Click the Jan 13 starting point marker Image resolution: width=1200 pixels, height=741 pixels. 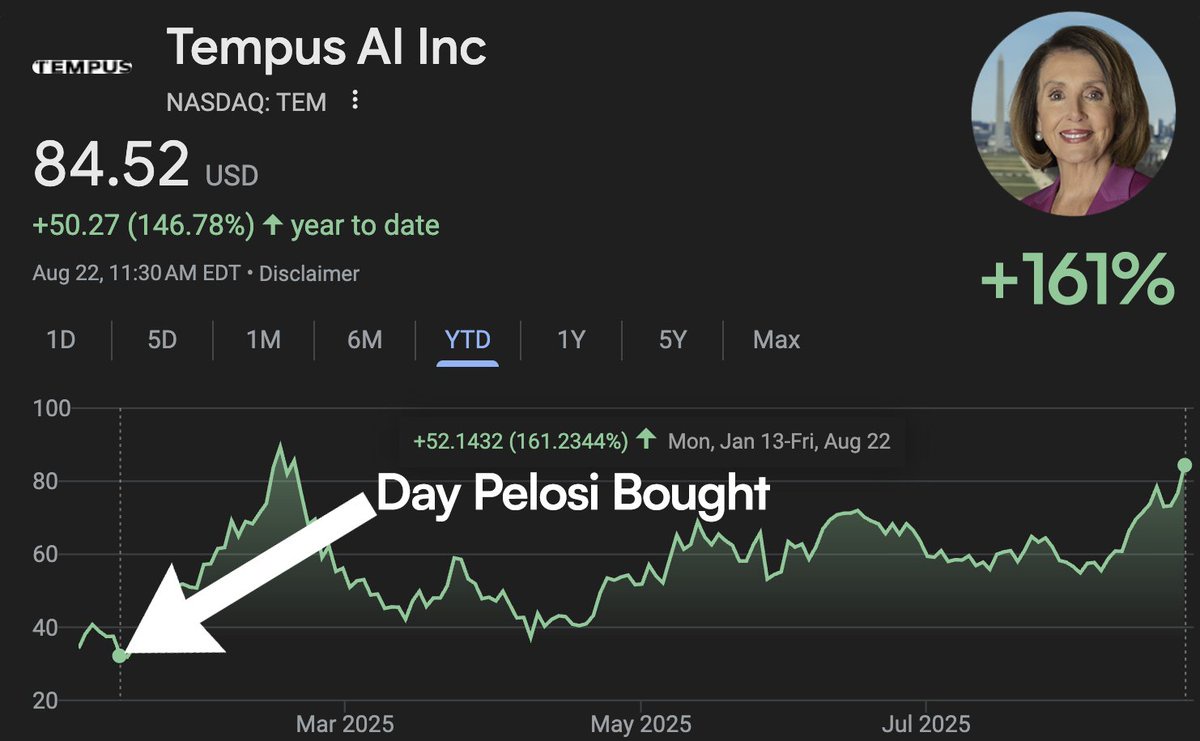(x=120, y=655)
